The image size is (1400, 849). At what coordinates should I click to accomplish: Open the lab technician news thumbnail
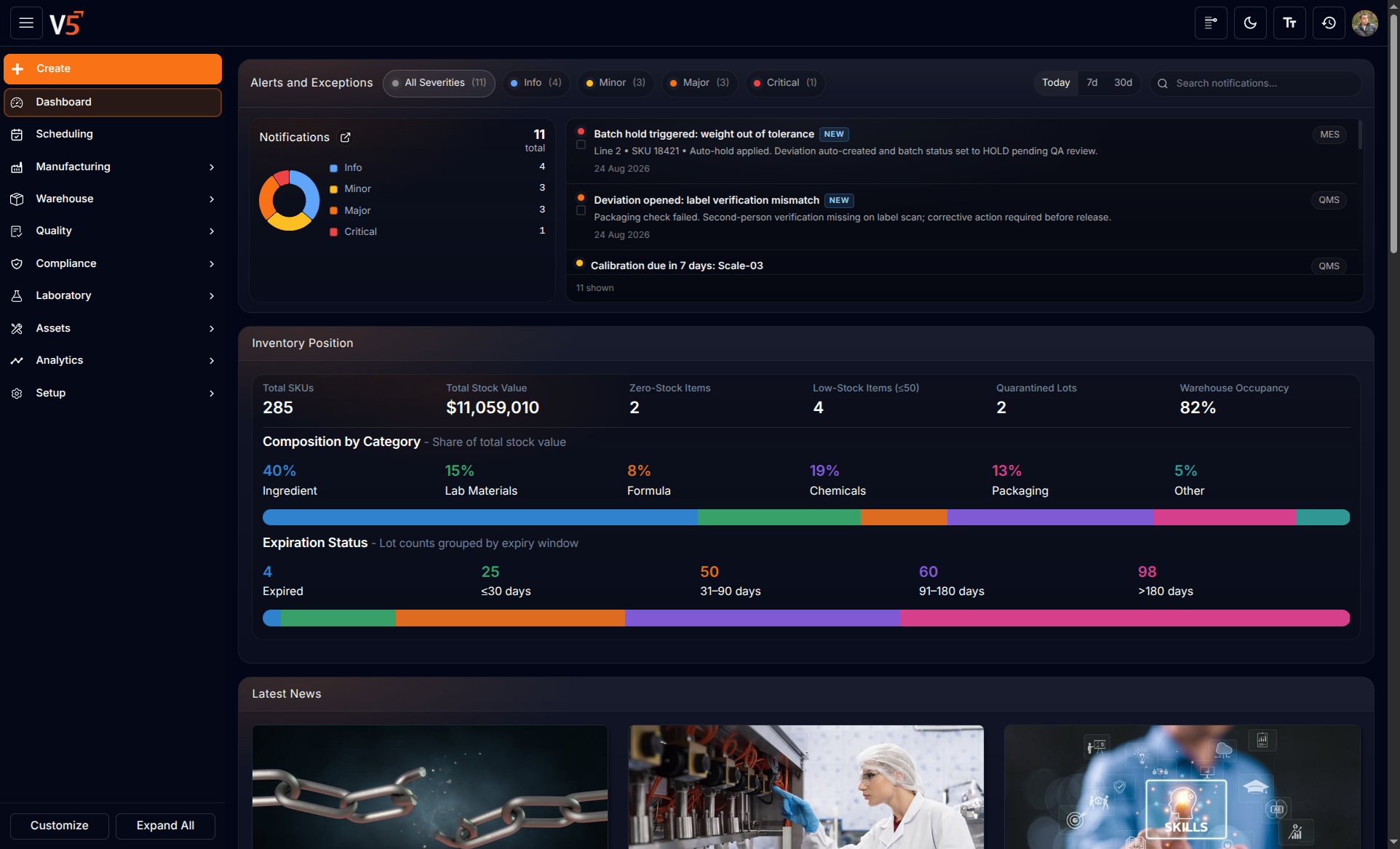[x=806, y=786]
